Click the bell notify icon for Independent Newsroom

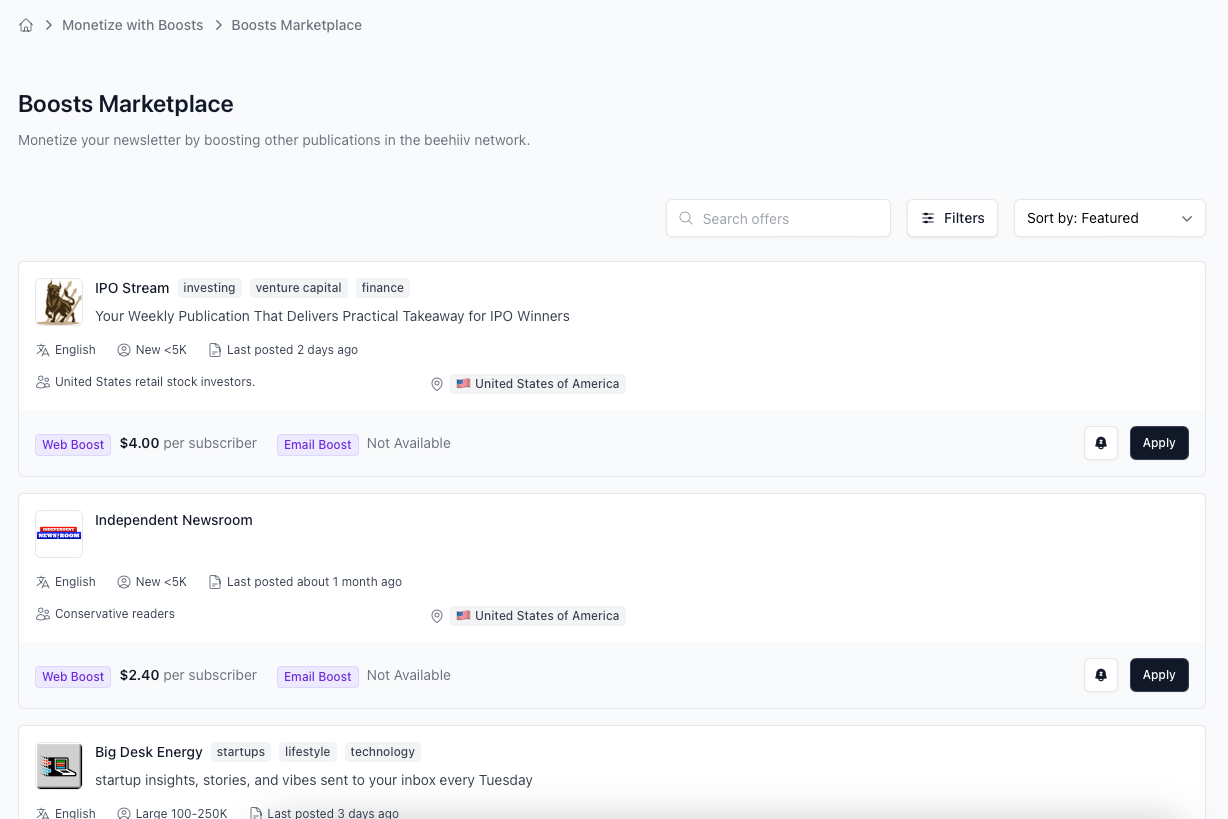[x=1101, y=675]
